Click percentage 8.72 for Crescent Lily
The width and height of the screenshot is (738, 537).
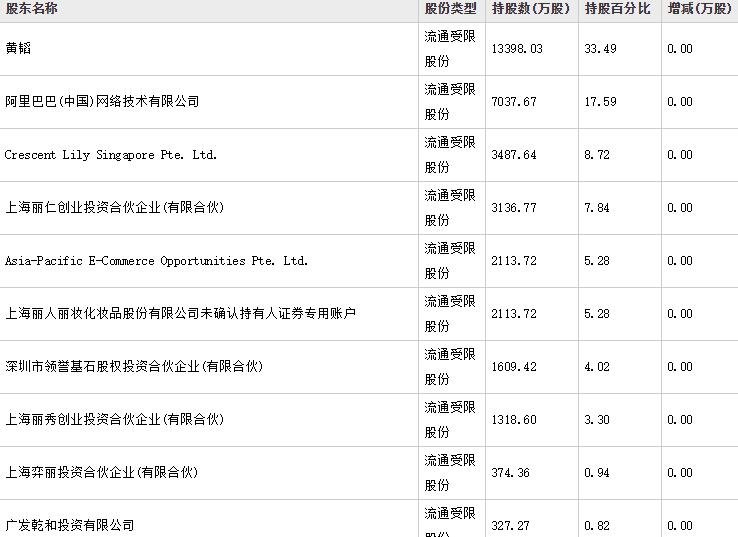click(597, 155)
